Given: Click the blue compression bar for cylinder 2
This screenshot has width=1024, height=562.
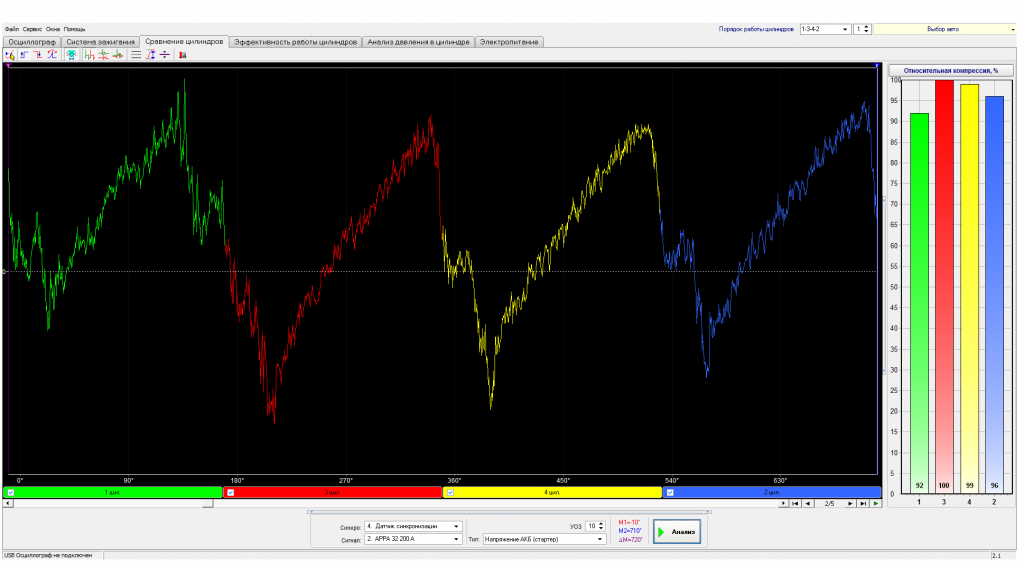Looking at the screenshot, I should pyautogui.click(x=994, y=294).
